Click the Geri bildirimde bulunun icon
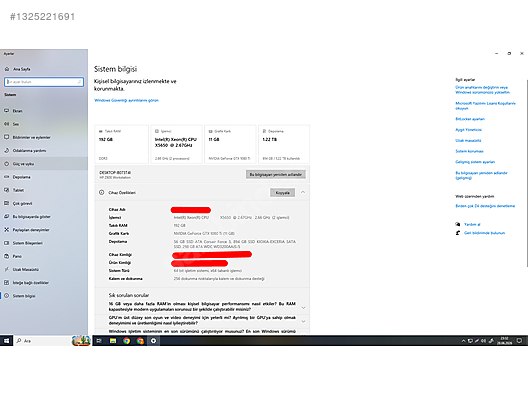The height and width of the screenshot is (396, 528). pos(458,233)
